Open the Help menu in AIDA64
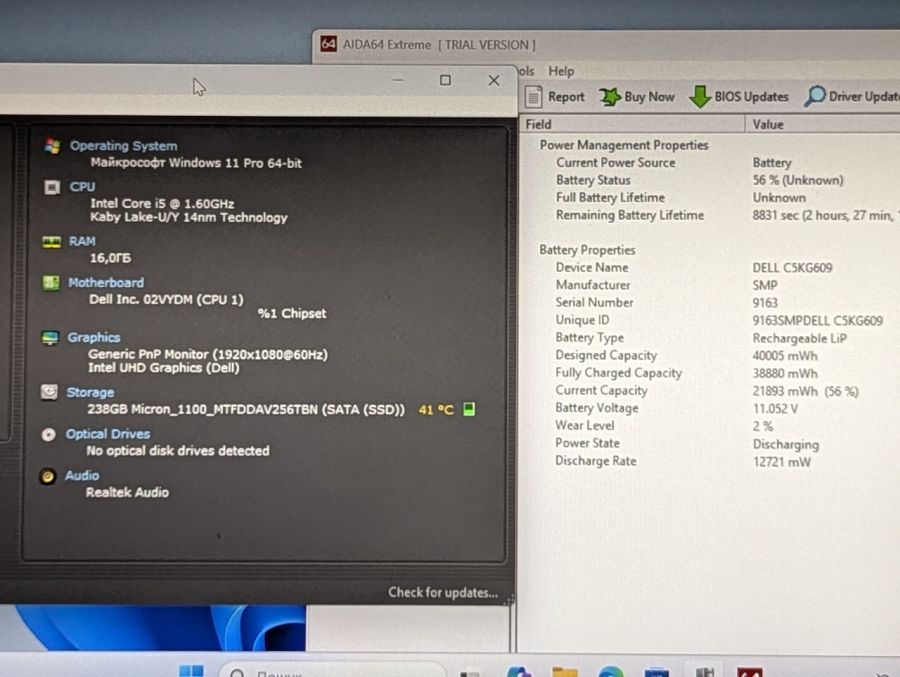This screenshot has width=900, height=677. click(561, 71)
